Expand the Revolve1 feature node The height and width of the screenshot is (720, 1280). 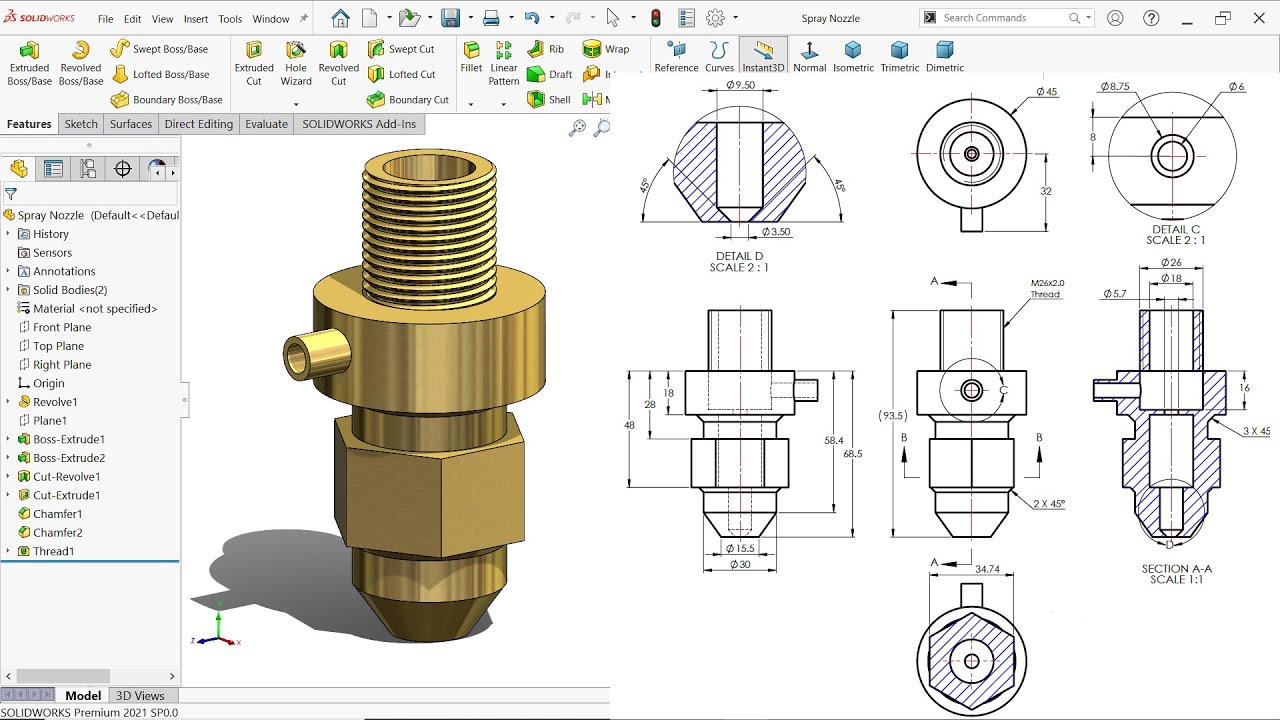click(x=8, y=402)
